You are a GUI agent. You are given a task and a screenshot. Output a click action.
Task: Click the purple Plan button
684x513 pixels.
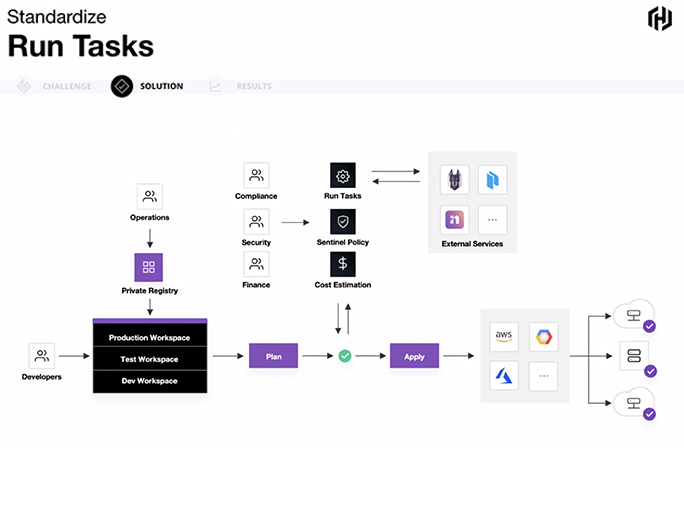[x=274, y=356]
